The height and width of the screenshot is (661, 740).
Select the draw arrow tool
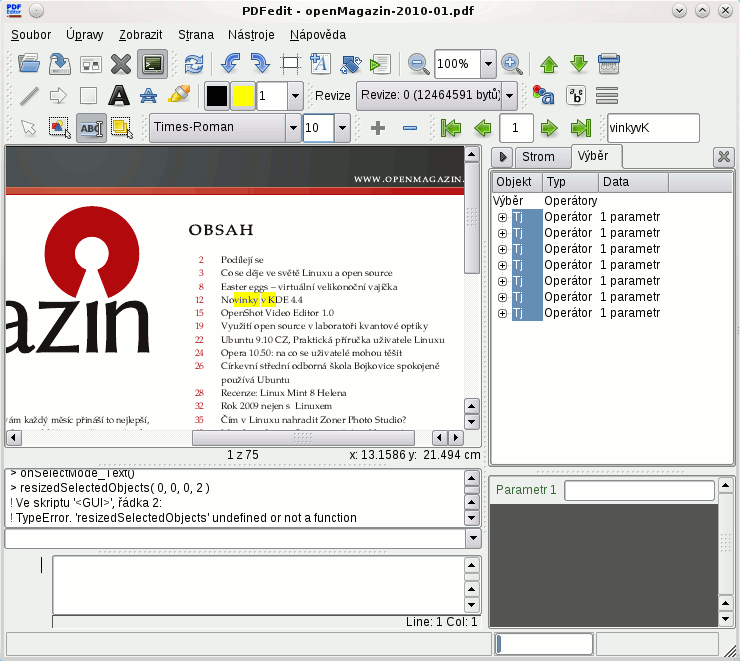coord(59,96)
